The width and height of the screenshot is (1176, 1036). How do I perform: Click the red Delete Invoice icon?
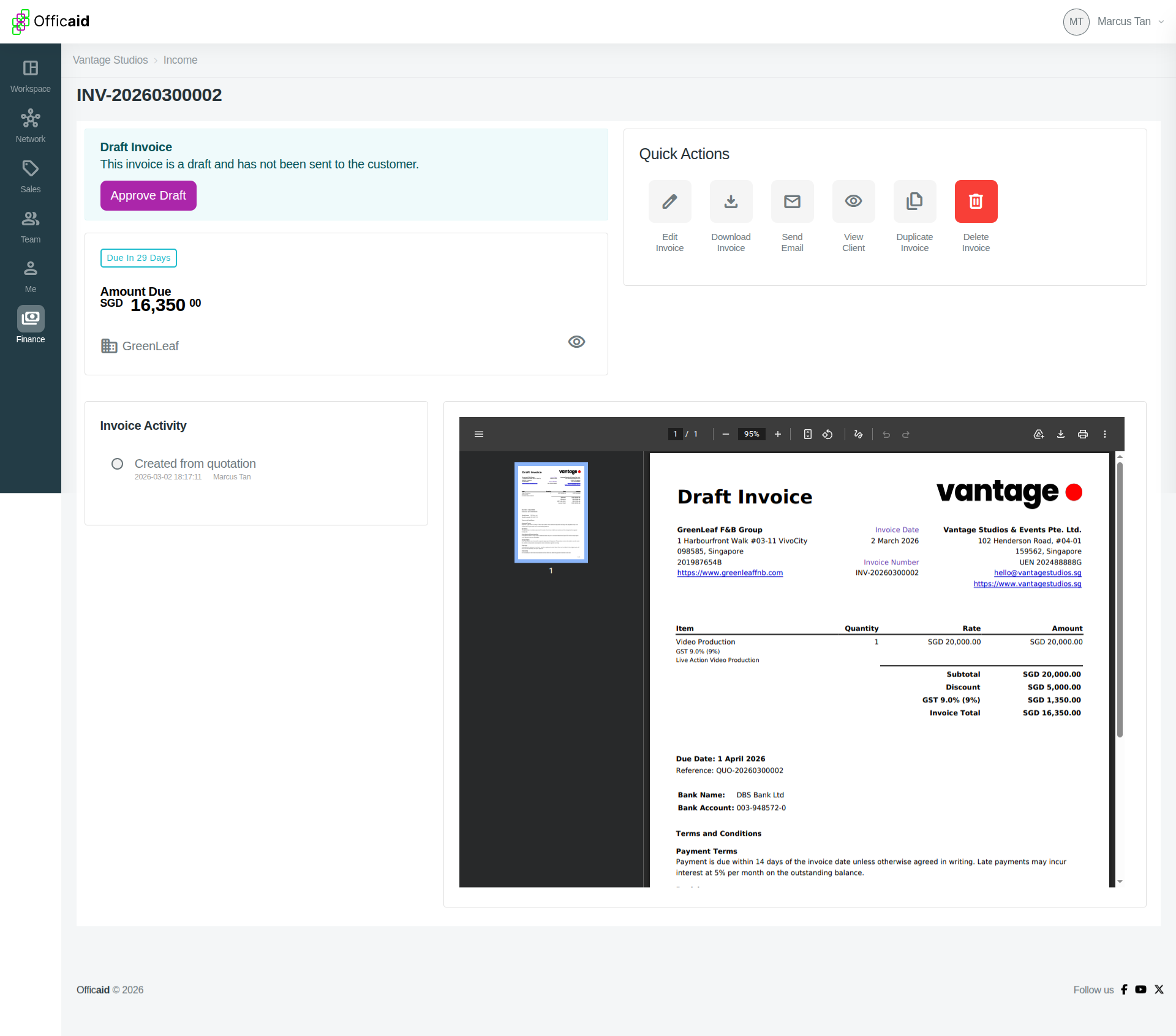pyautogui.click(x=975, y=201)
